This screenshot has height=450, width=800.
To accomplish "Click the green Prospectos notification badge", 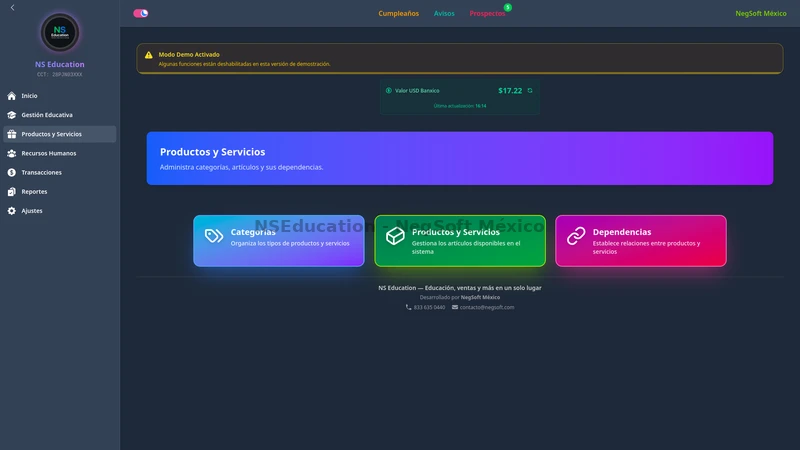I will click(x=508, y=7).
